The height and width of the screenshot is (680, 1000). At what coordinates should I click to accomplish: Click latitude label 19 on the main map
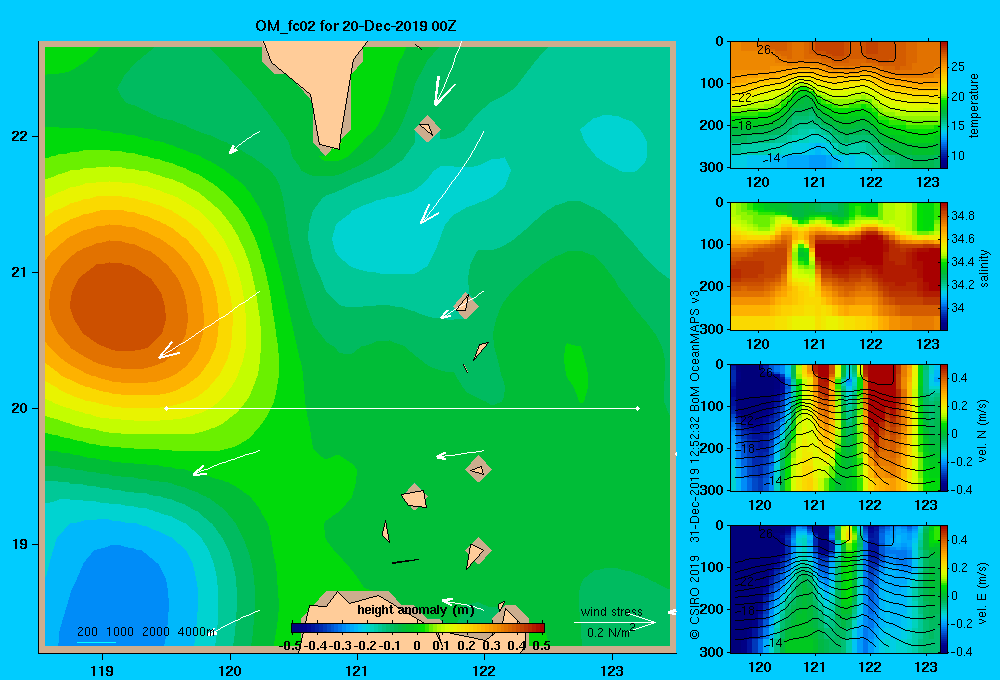20,544
